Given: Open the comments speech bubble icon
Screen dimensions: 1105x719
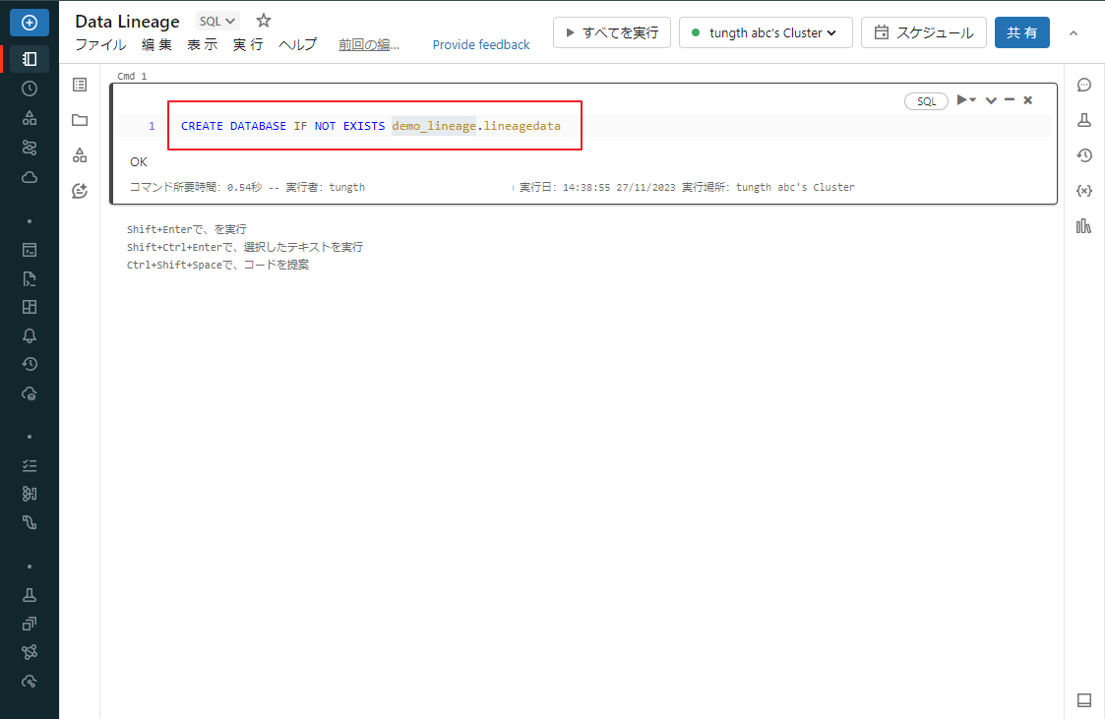Looking at the screenshot, I should (1084, 85).
